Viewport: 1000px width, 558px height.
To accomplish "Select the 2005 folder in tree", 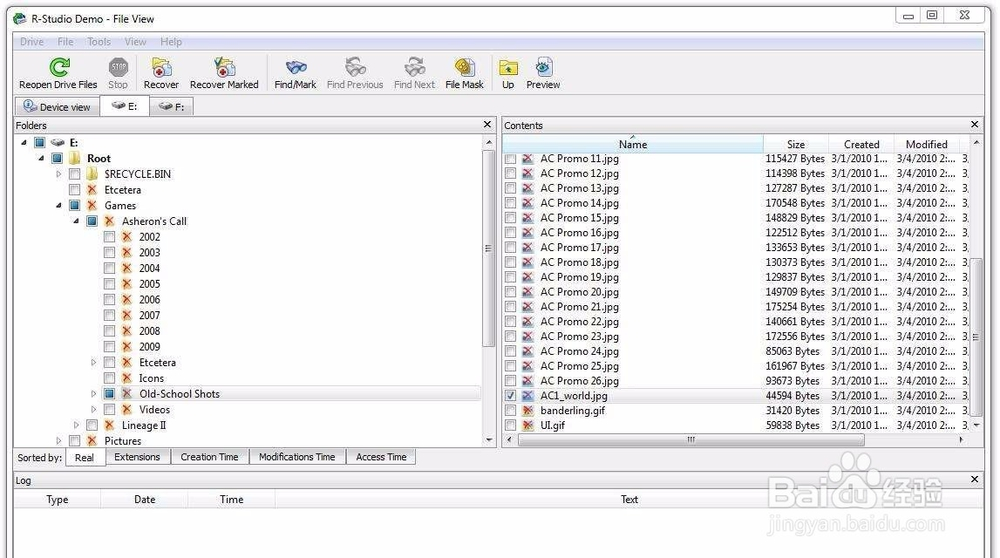I will [149, 284].
